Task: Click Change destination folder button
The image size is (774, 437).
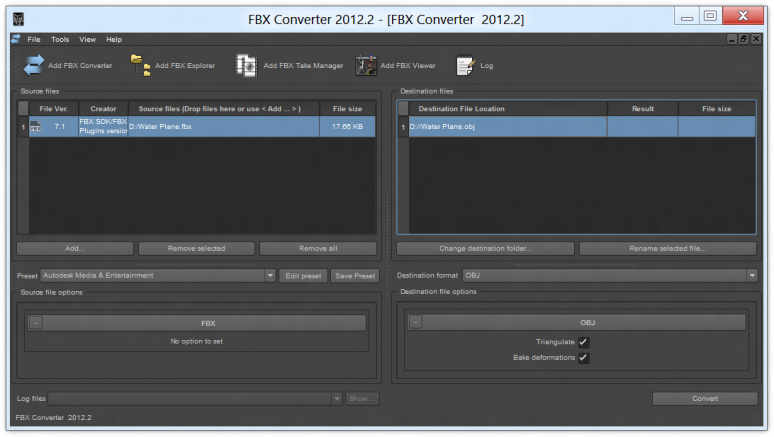Action: coord(485,248)
